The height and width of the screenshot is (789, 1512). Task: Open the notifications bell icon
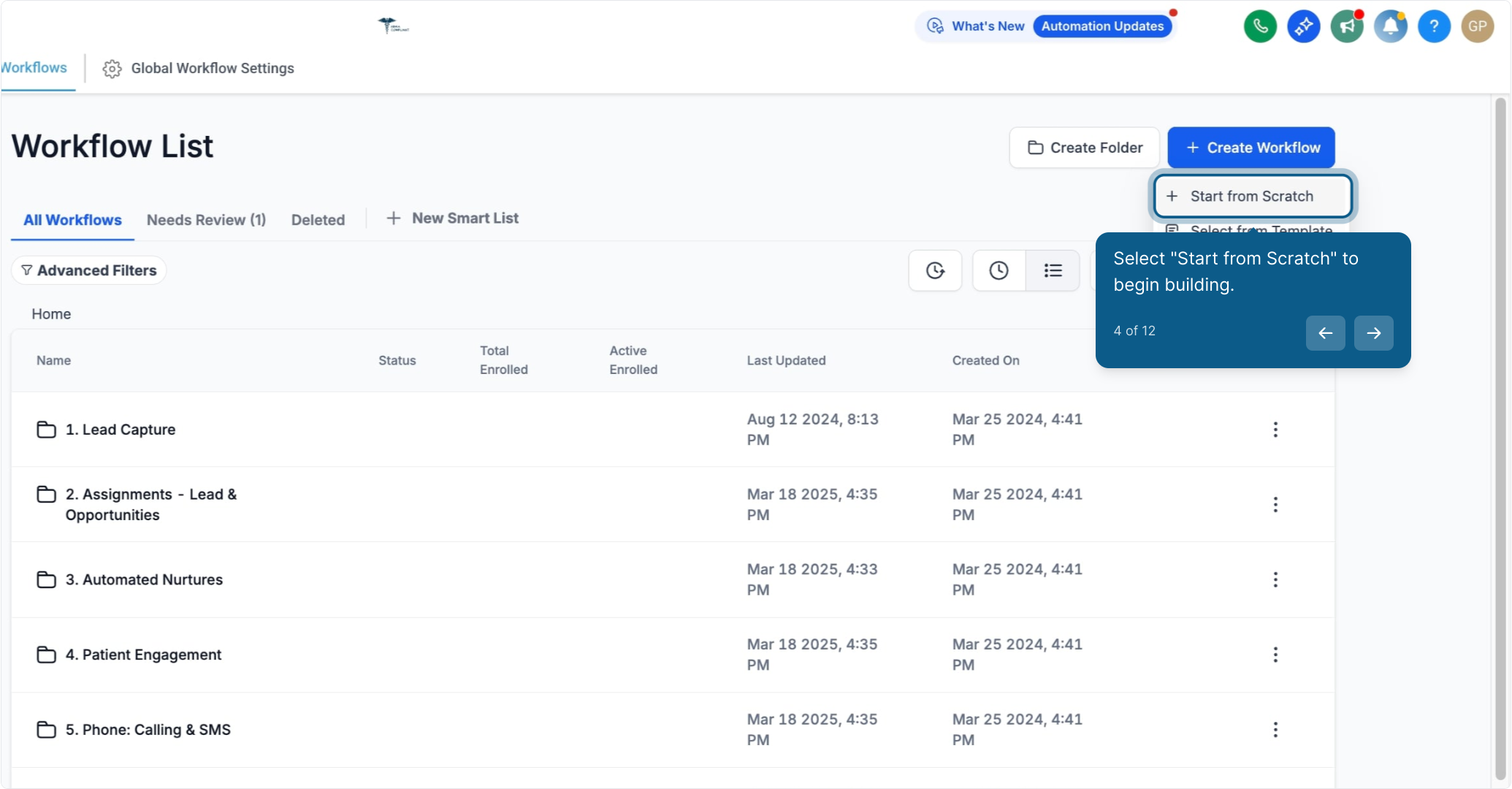pyautogui.click(x=1391, y=26)
